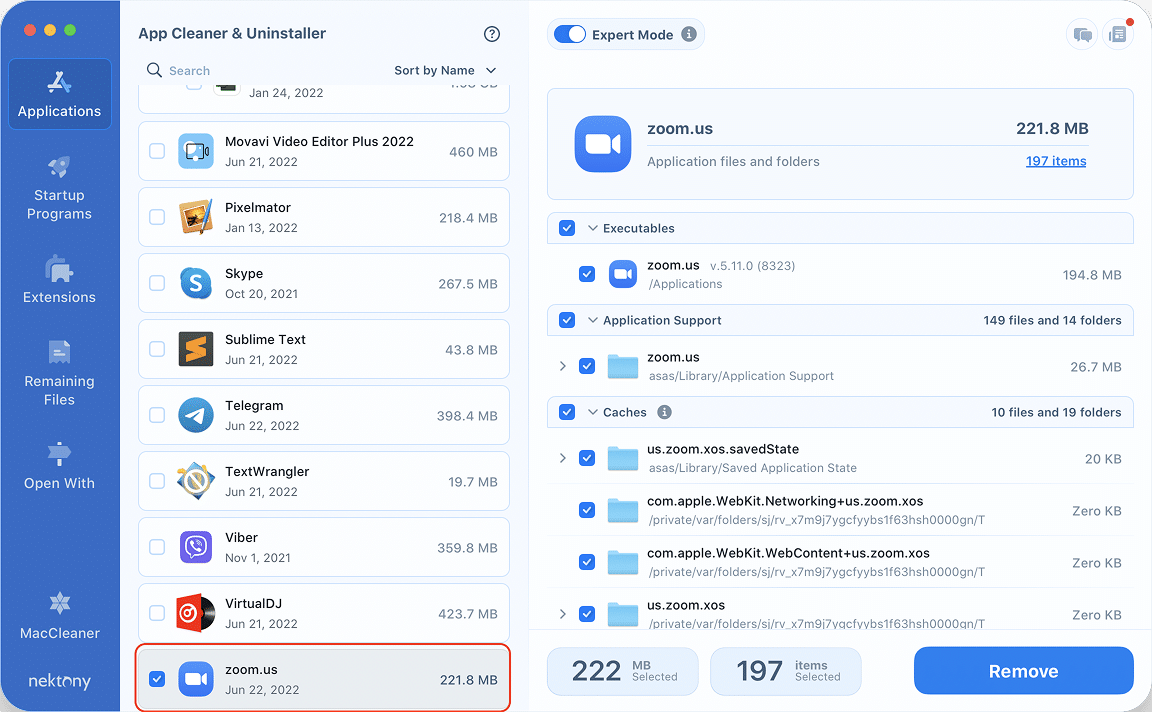Go to Extensions section

tap(60, 281)
